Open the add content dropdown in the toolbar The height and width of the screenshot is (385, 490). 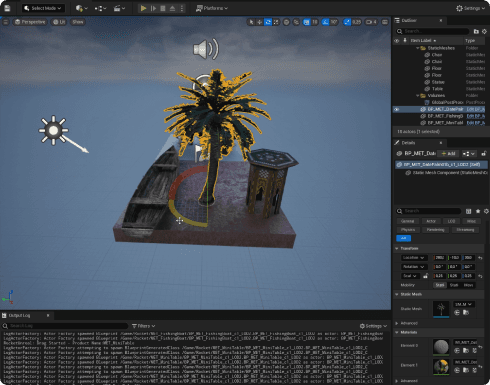82,8
